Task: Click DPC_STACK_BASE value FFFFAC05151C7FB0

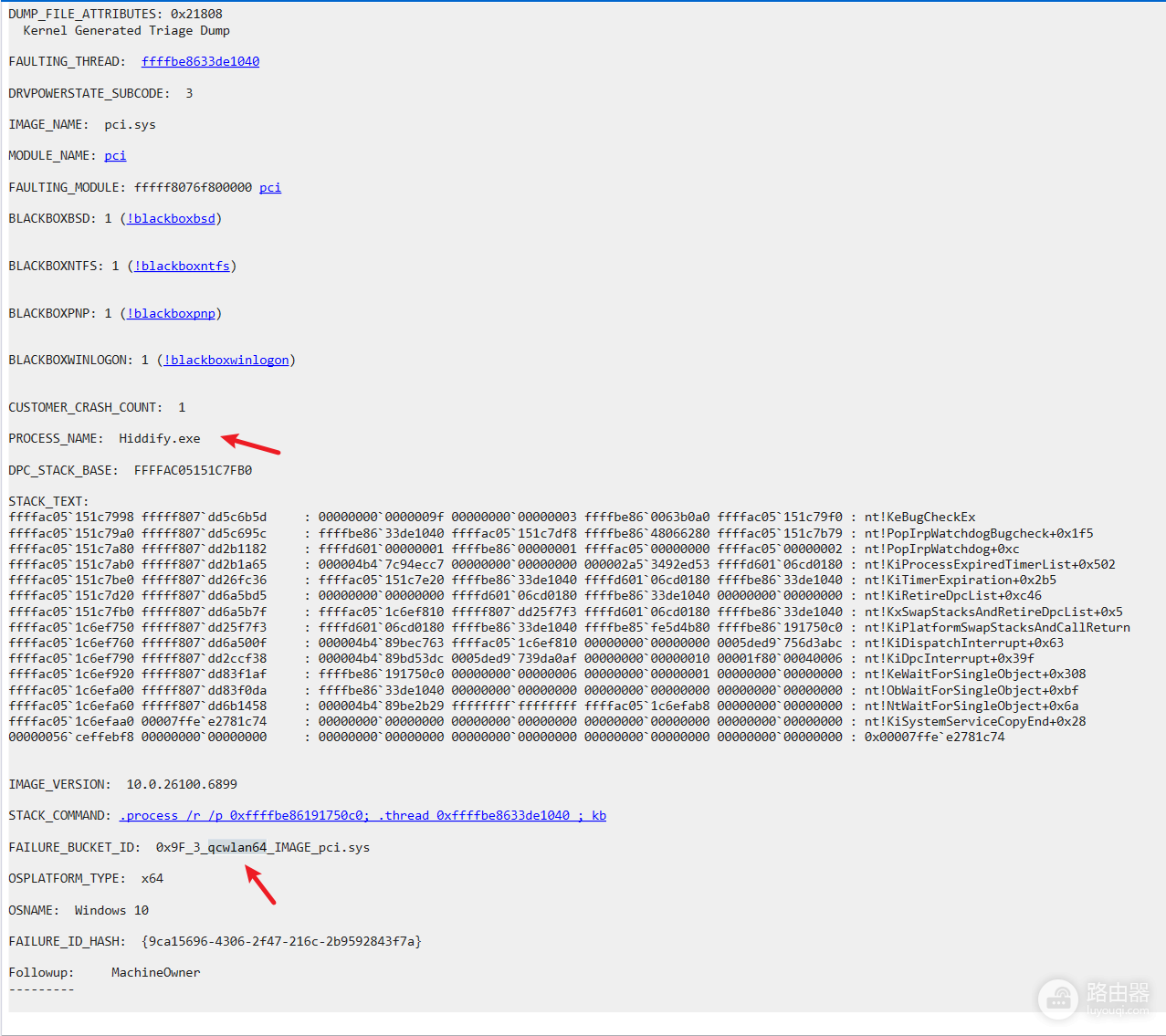Action: click(x=193, y=470)
